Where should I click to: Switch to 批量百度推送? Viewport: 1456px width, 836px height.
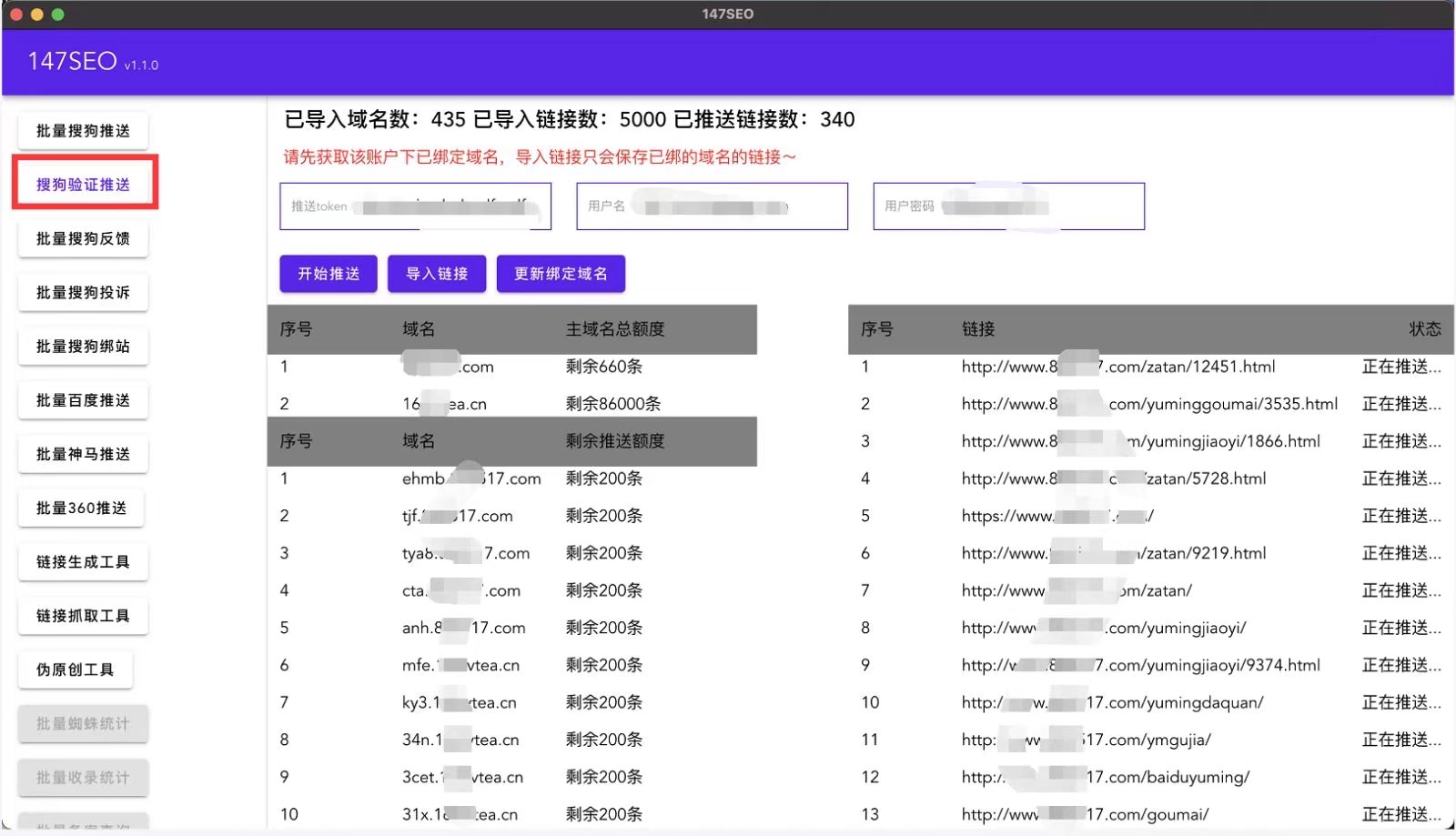(83, 400)
